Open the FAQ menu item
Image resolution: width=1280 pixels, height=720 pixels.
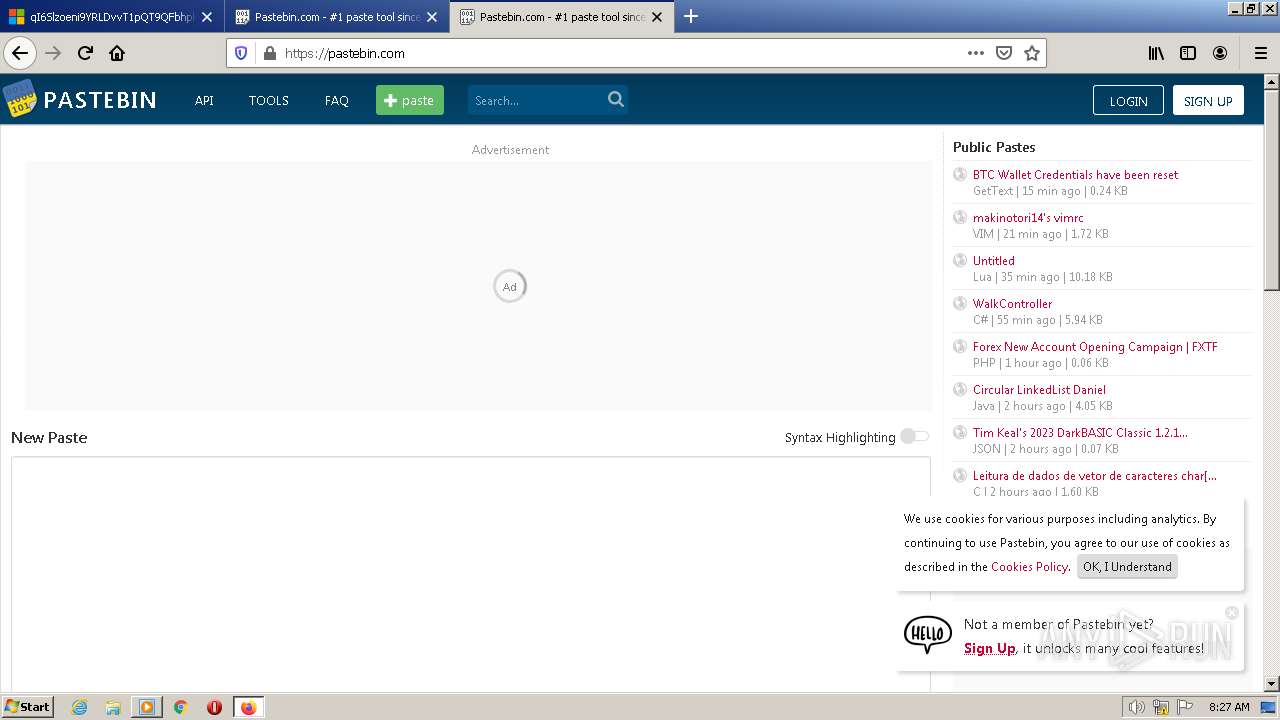coord(337,100)
